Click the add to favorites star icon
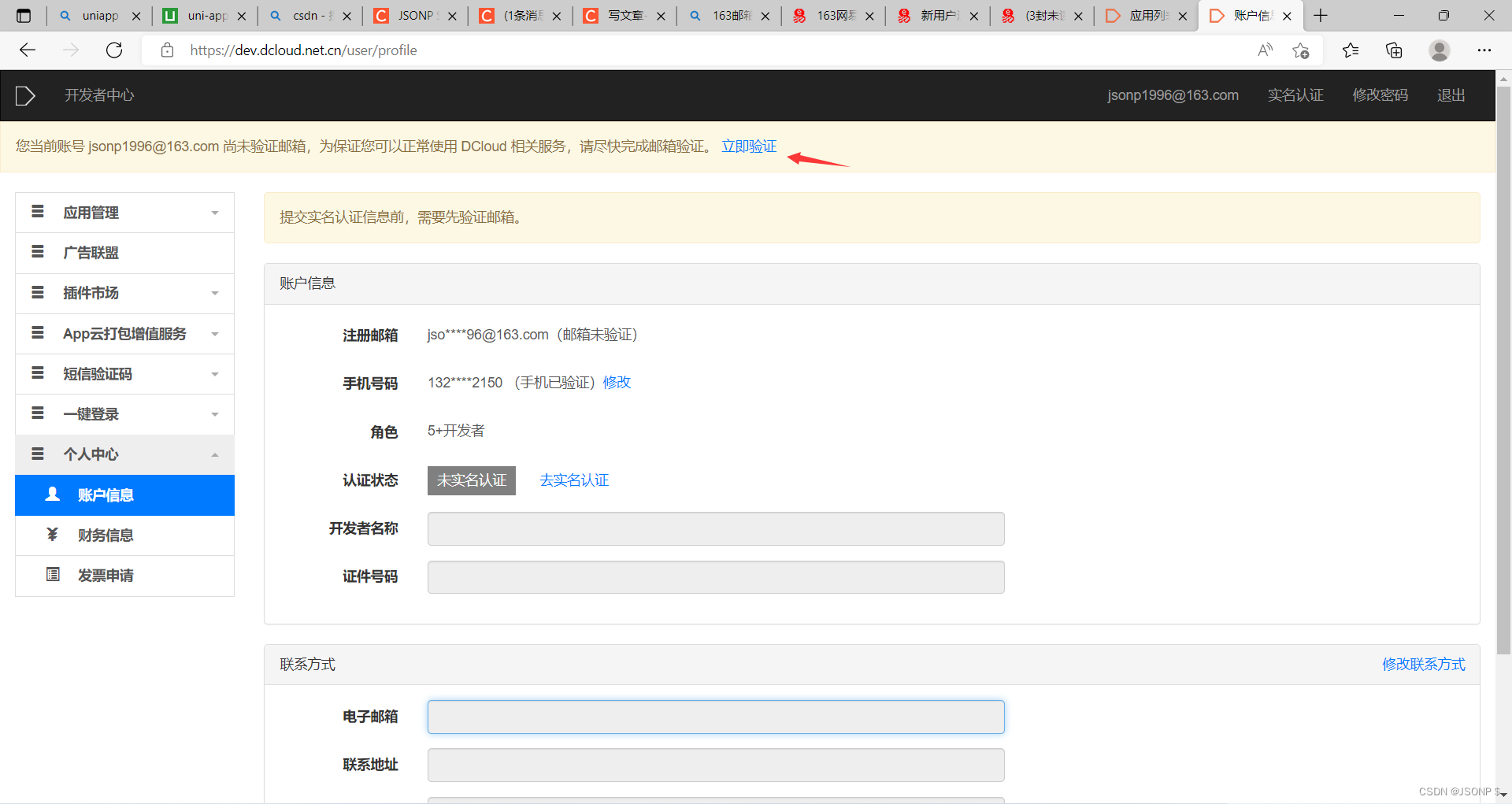The width and height of the screenshot is (1512, 804). pos(1301,50)
